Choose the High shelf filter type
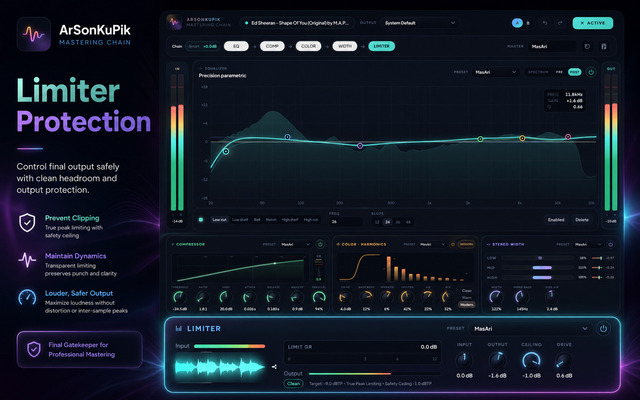Image resolution: width=640 pixels, height=400 pixels. pos(290,220)
